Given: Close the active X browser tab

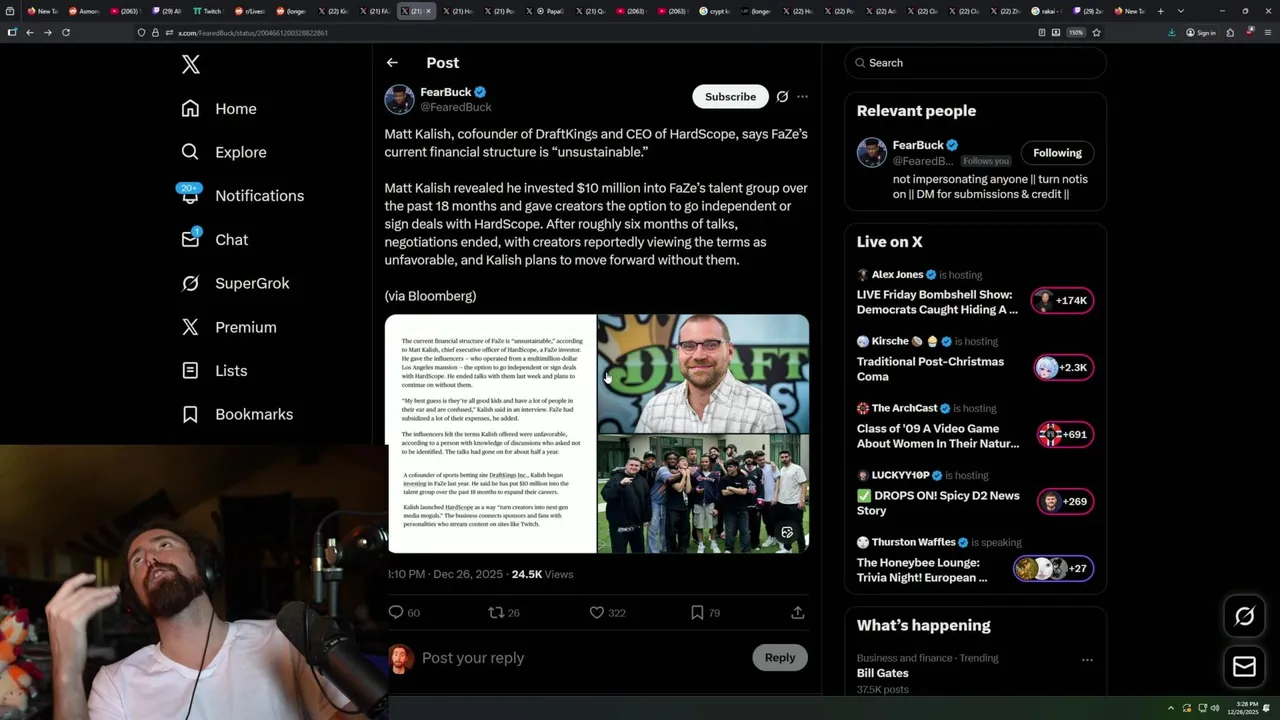Looking at the screenshot, I should click(429, 11).
